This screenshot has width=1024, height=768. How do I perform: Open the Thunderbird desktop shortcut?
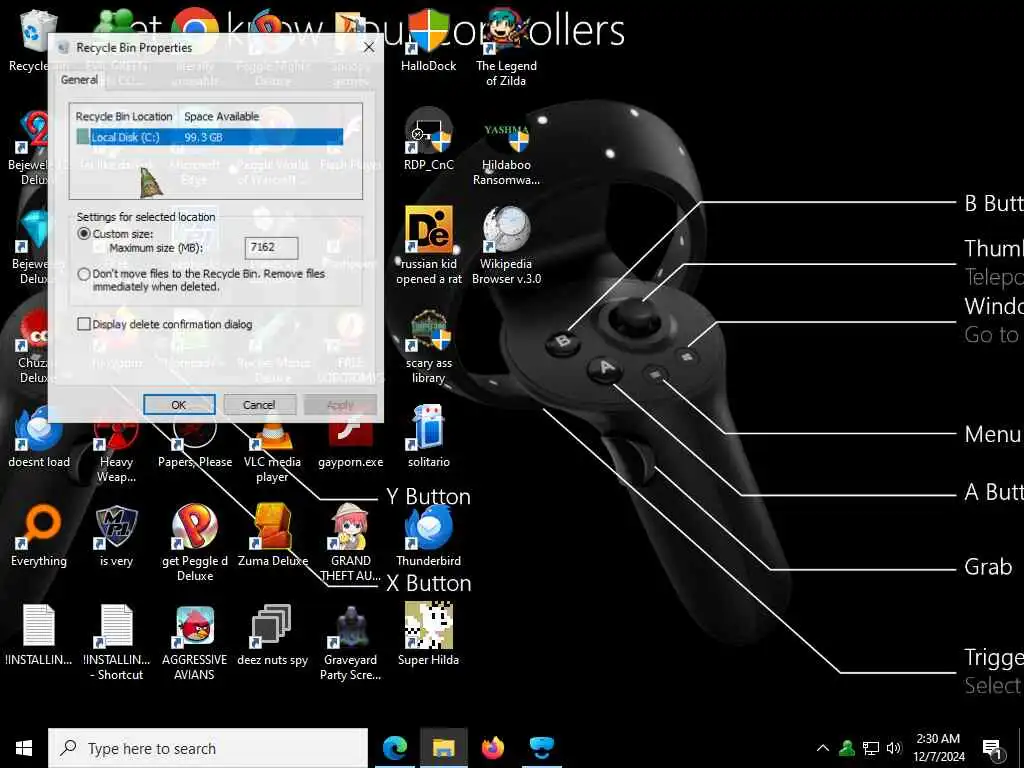coord(428,536)
